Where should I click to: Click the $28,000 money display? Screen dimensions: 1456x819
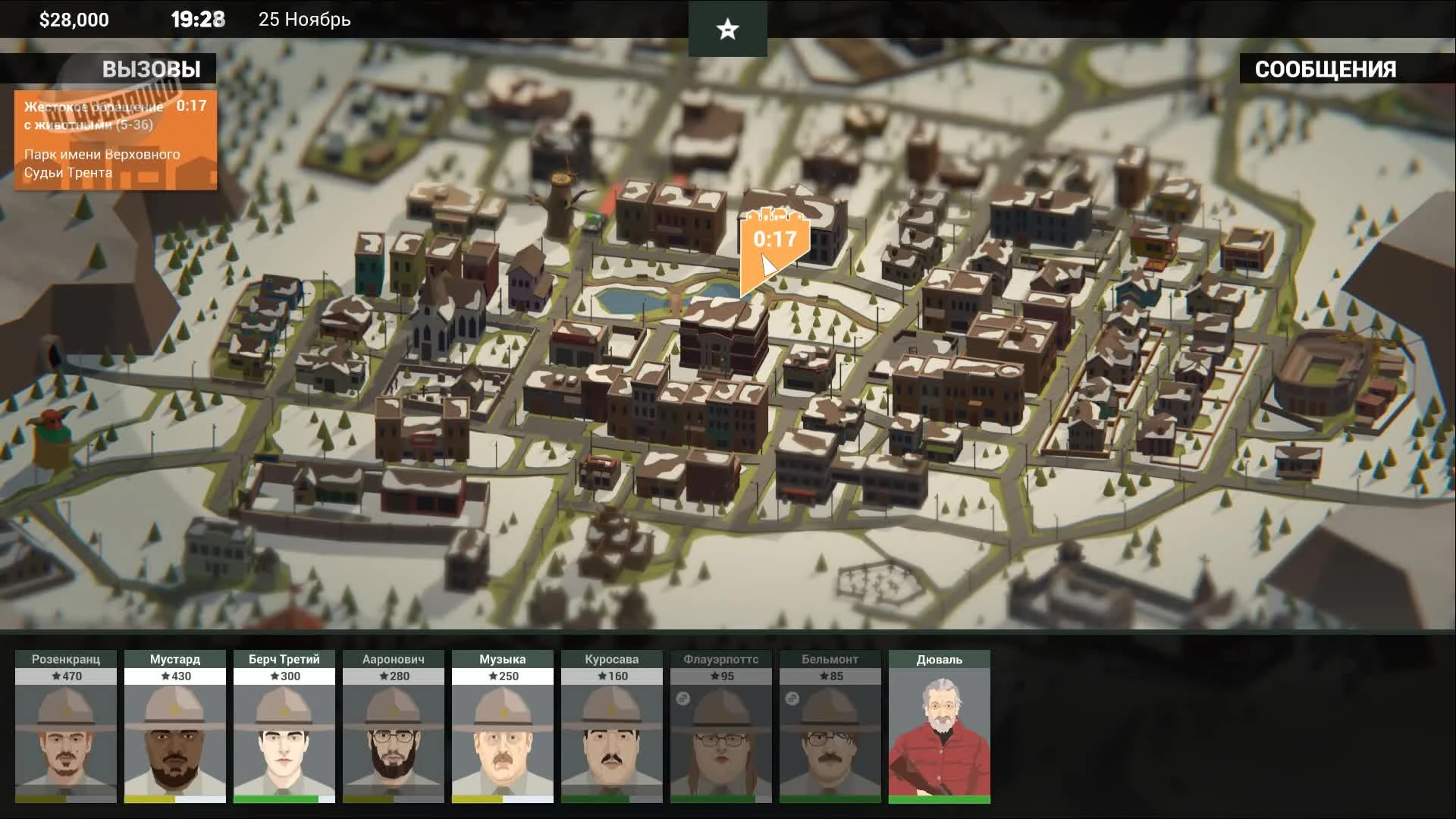(x=74, y=20)
